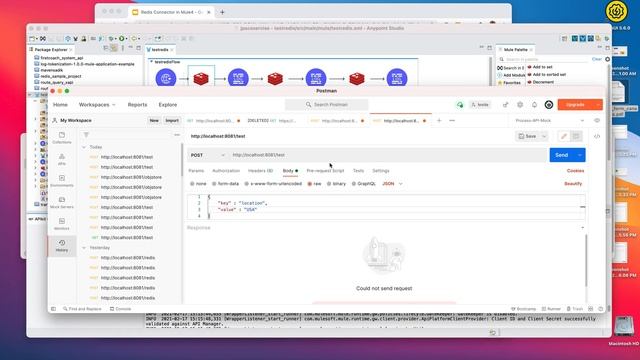640x360 pixels.
Task: Select the 'none' body type
Action: 198,184
